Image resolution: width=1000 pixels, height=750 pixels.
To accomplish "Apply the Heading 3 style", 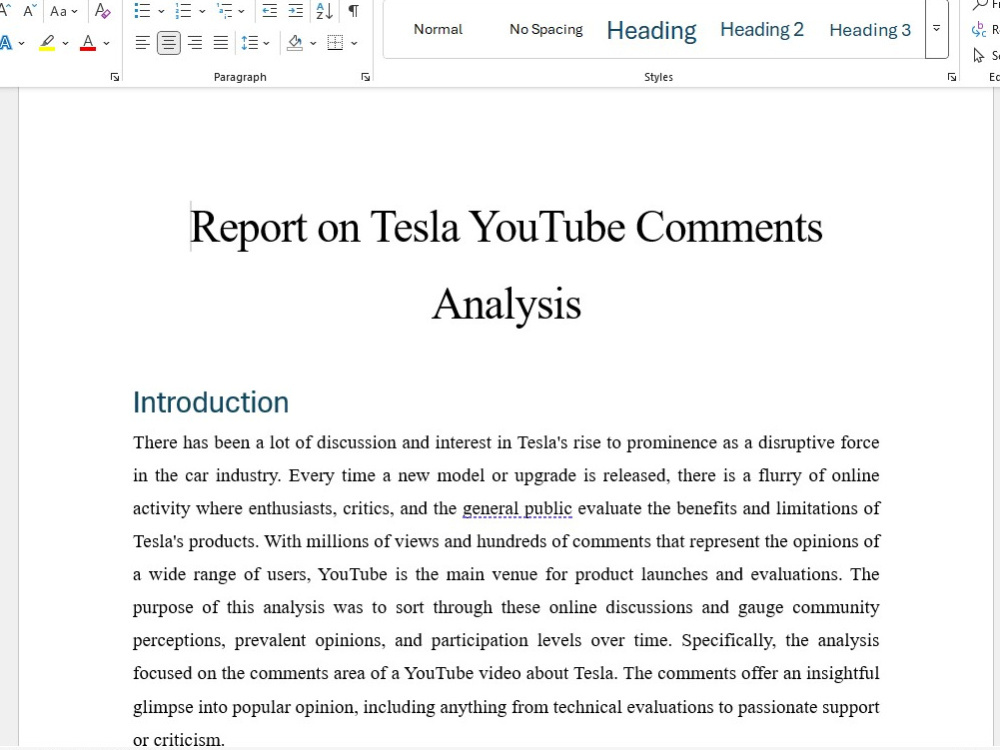I will point(870,30).
